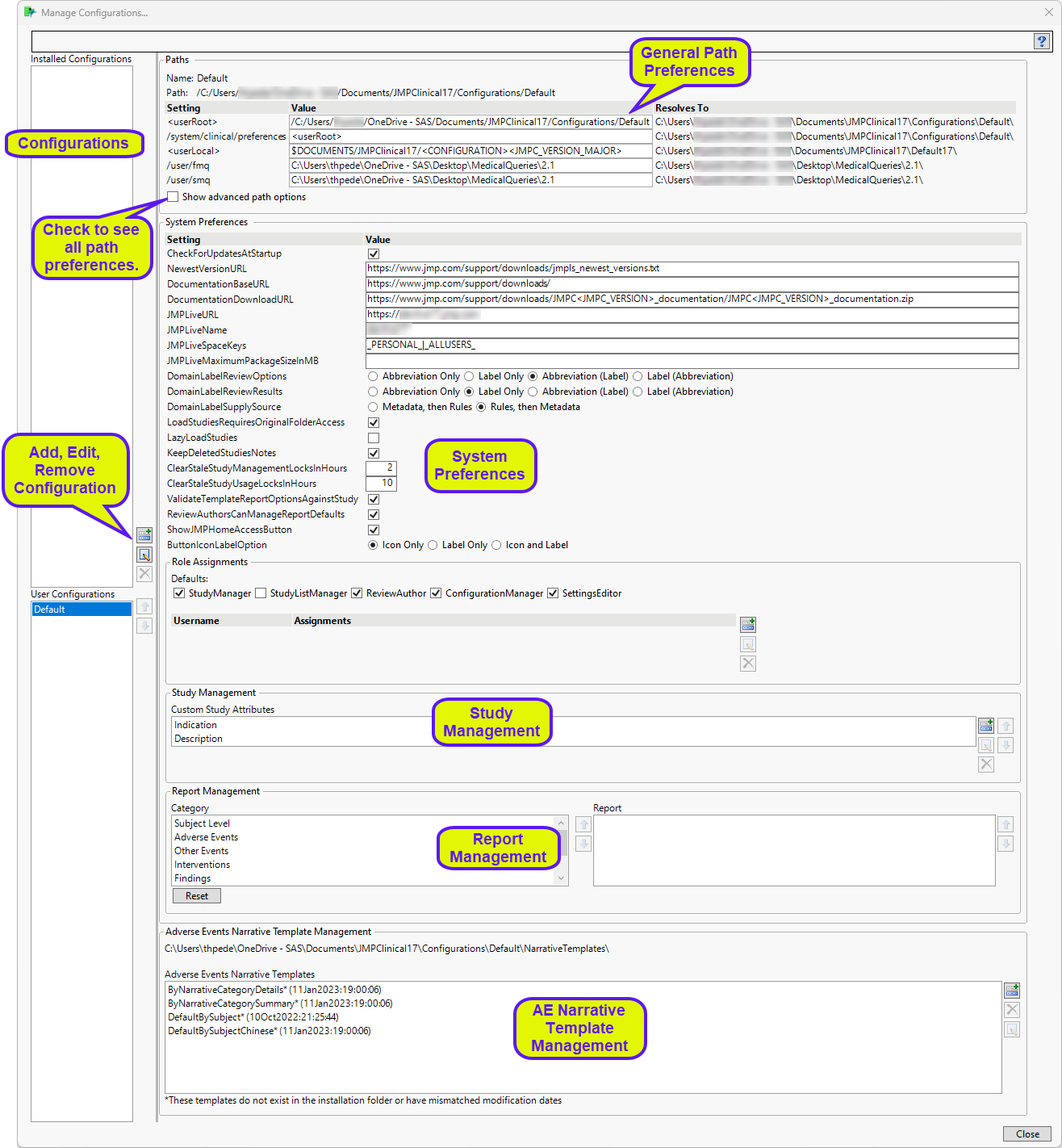The width and height of the screenshot is (1062, 1148).
Task: Click the ClearStaleStudyManagementLocksInHours value field
Action: pos(381,468)
